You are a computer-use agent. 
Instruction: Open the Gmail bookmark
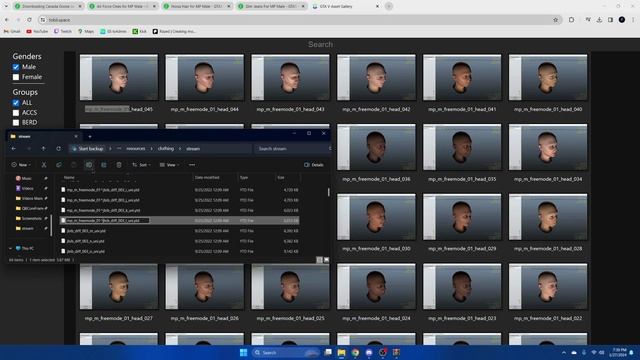click(x=12, y=31)
